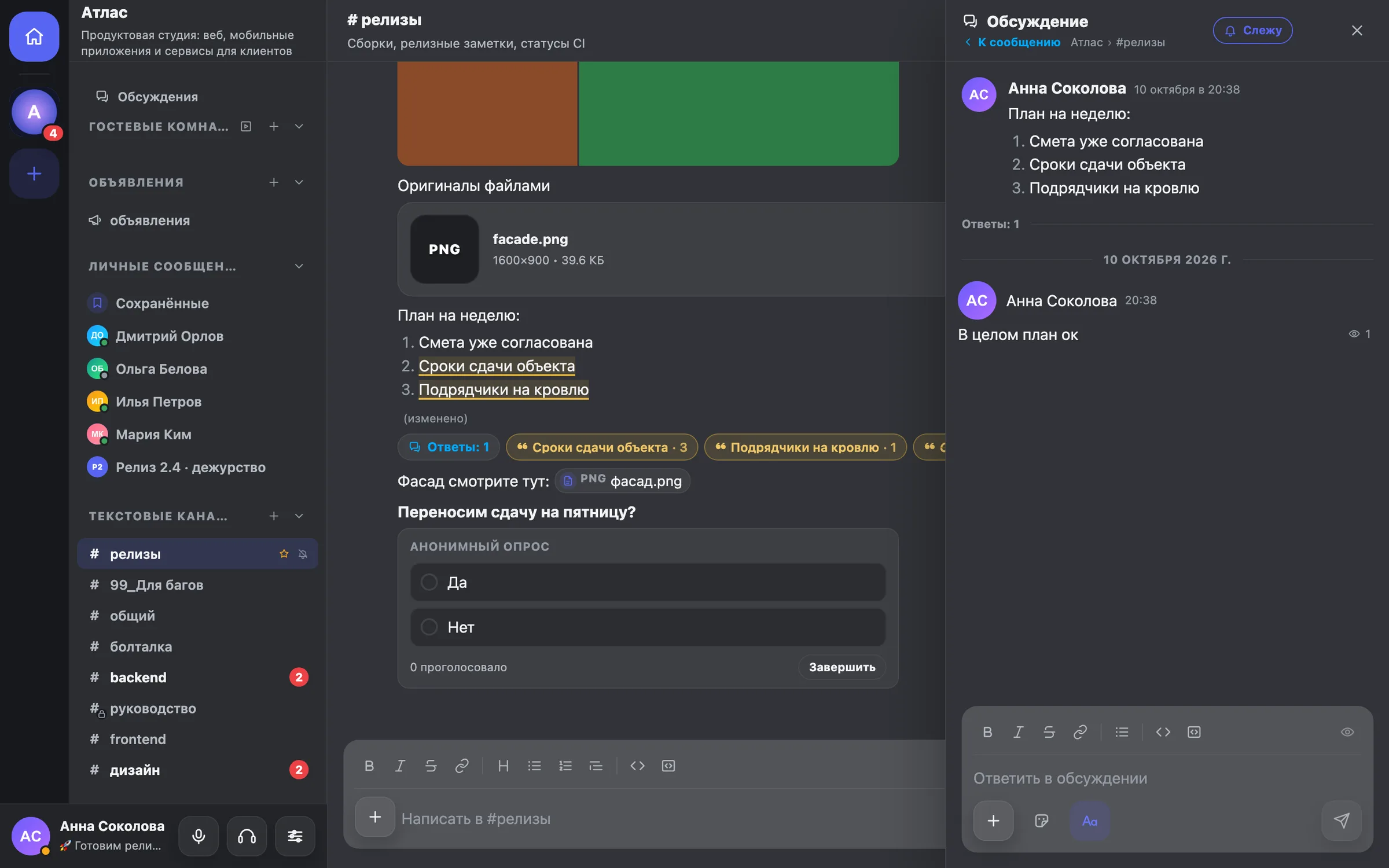
Task: Collapse the Гостевые комнаты section
Action: click(299, 126)
